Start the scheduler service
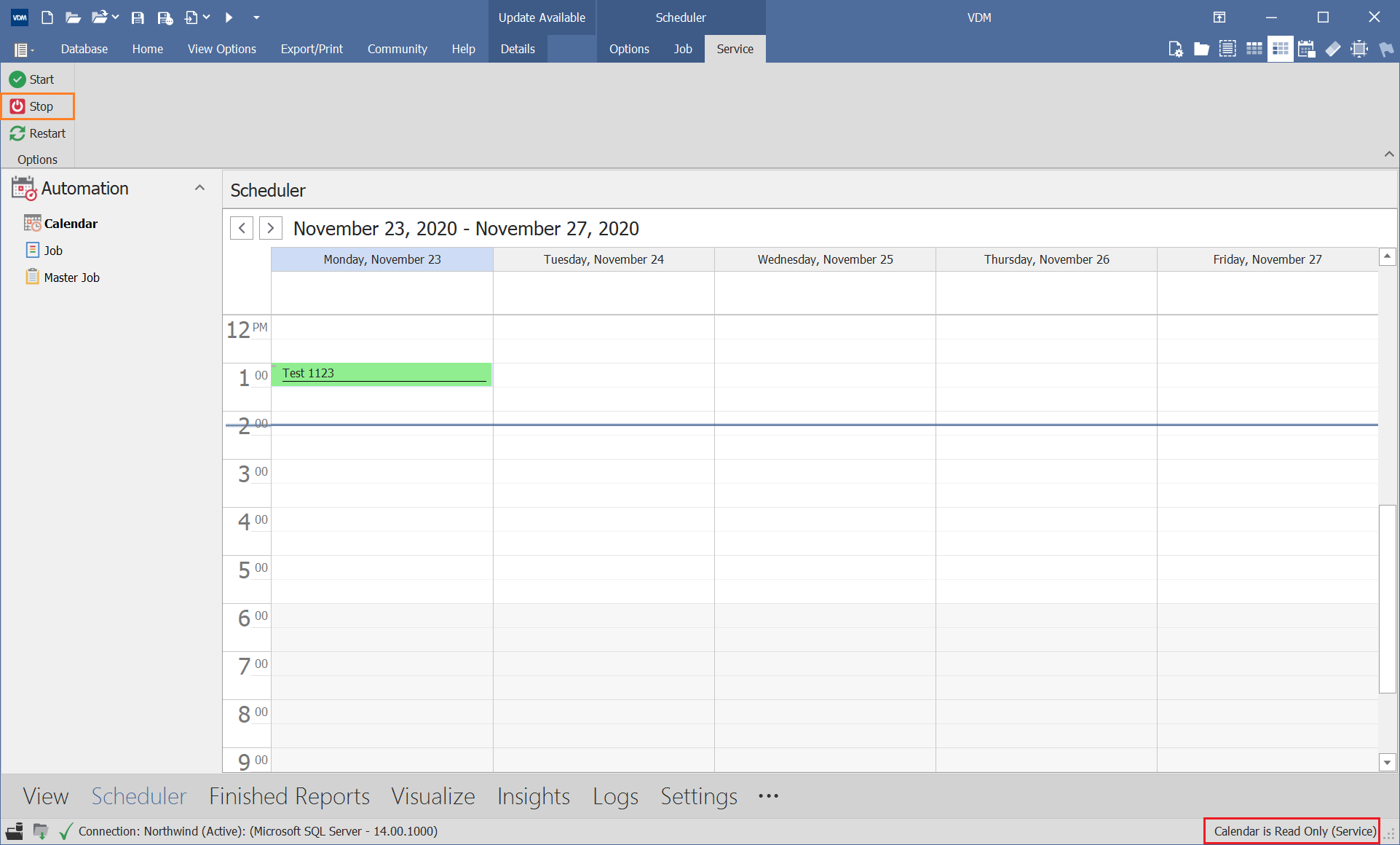The height and width of the screenshot is (845, 1400). click(32, 79)
